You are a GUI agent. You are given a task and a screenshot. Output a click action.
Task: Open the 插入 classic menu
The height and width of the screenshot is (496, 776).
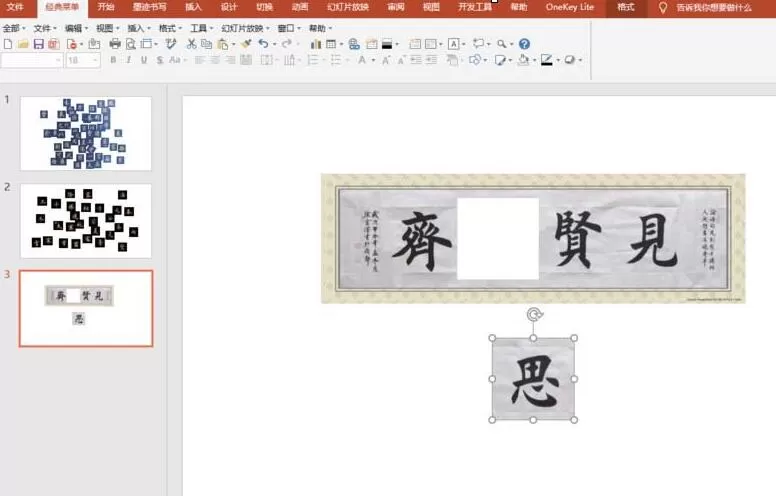pos(138,28)
